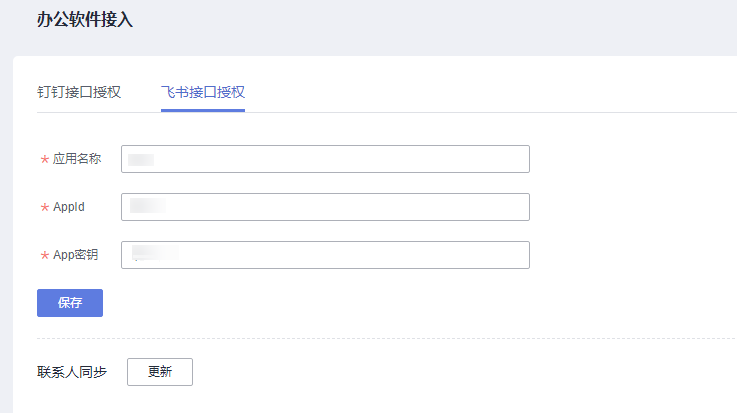Switch to the 钉钉接口授权 tab
737x413 pixels.
pyautogui.click(x=79, y=92)
